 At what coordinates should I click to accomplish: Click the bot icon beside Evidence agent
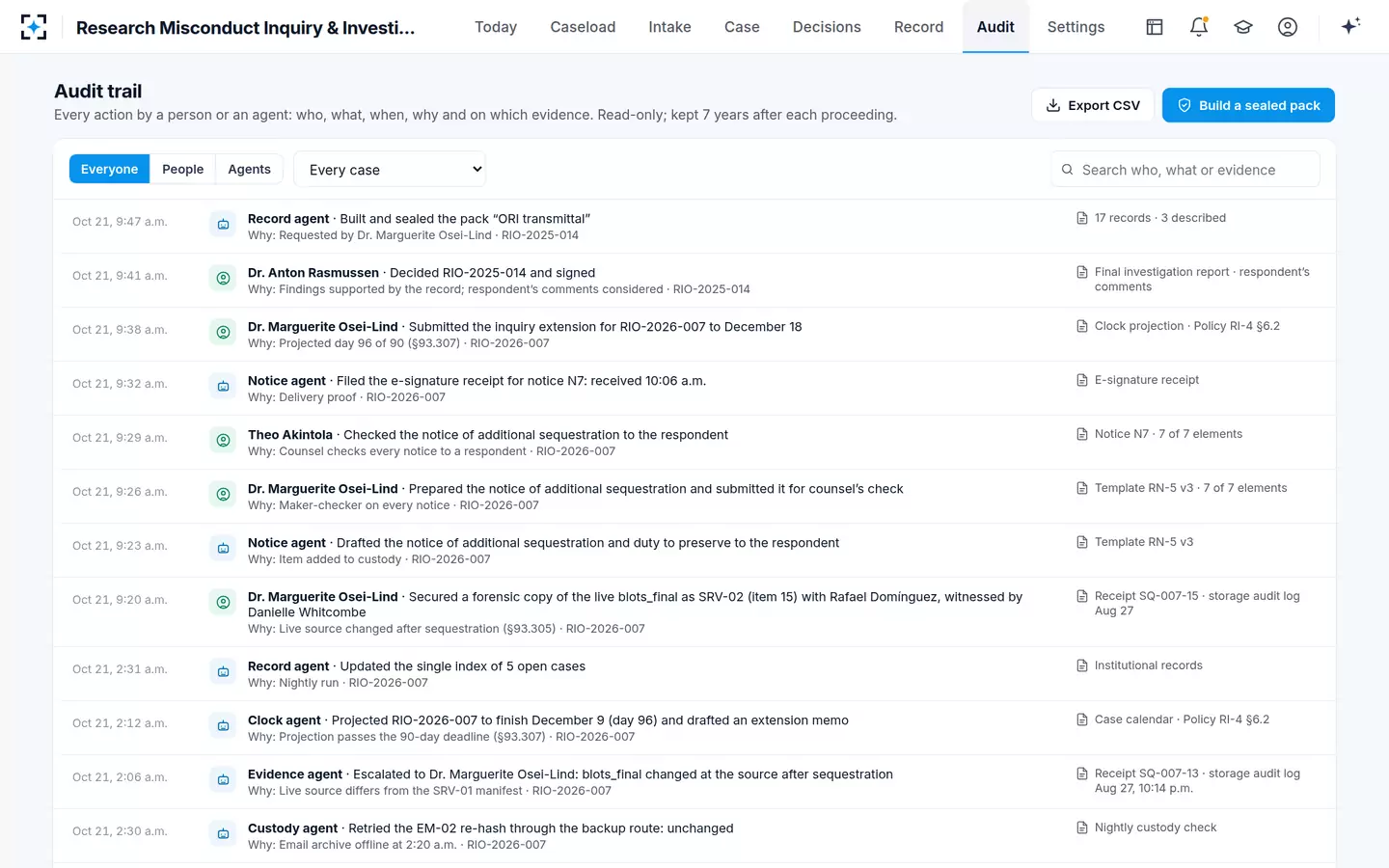pos(223,779)
